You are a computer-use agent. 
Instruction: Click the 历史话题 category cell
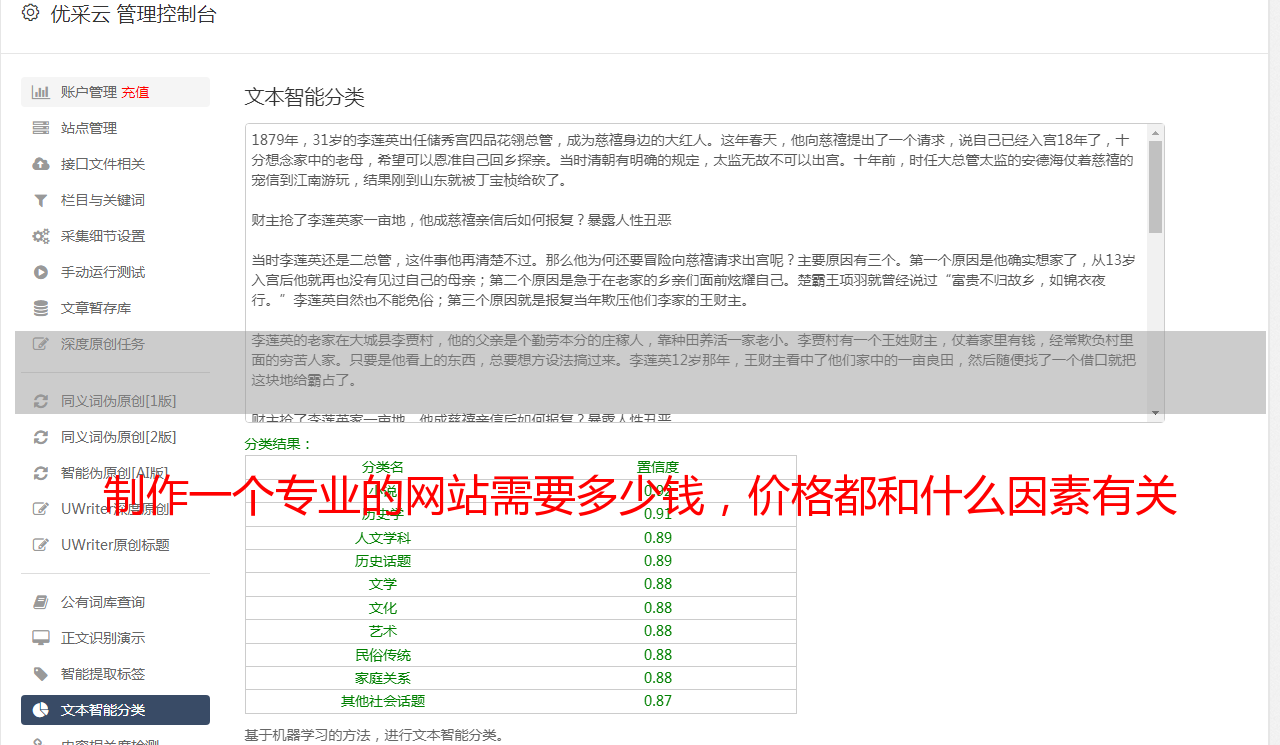tap(383, 561)
